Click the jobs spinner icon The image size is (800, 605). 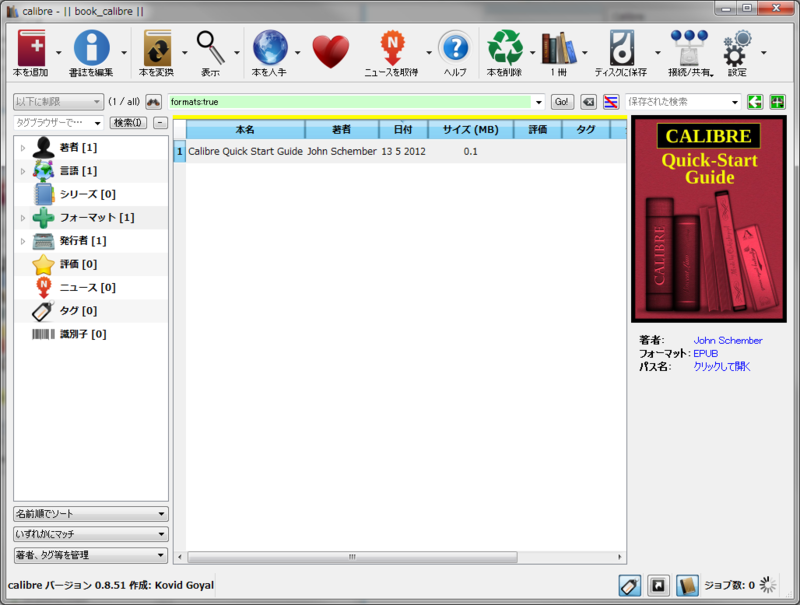[x=768, y=585]
